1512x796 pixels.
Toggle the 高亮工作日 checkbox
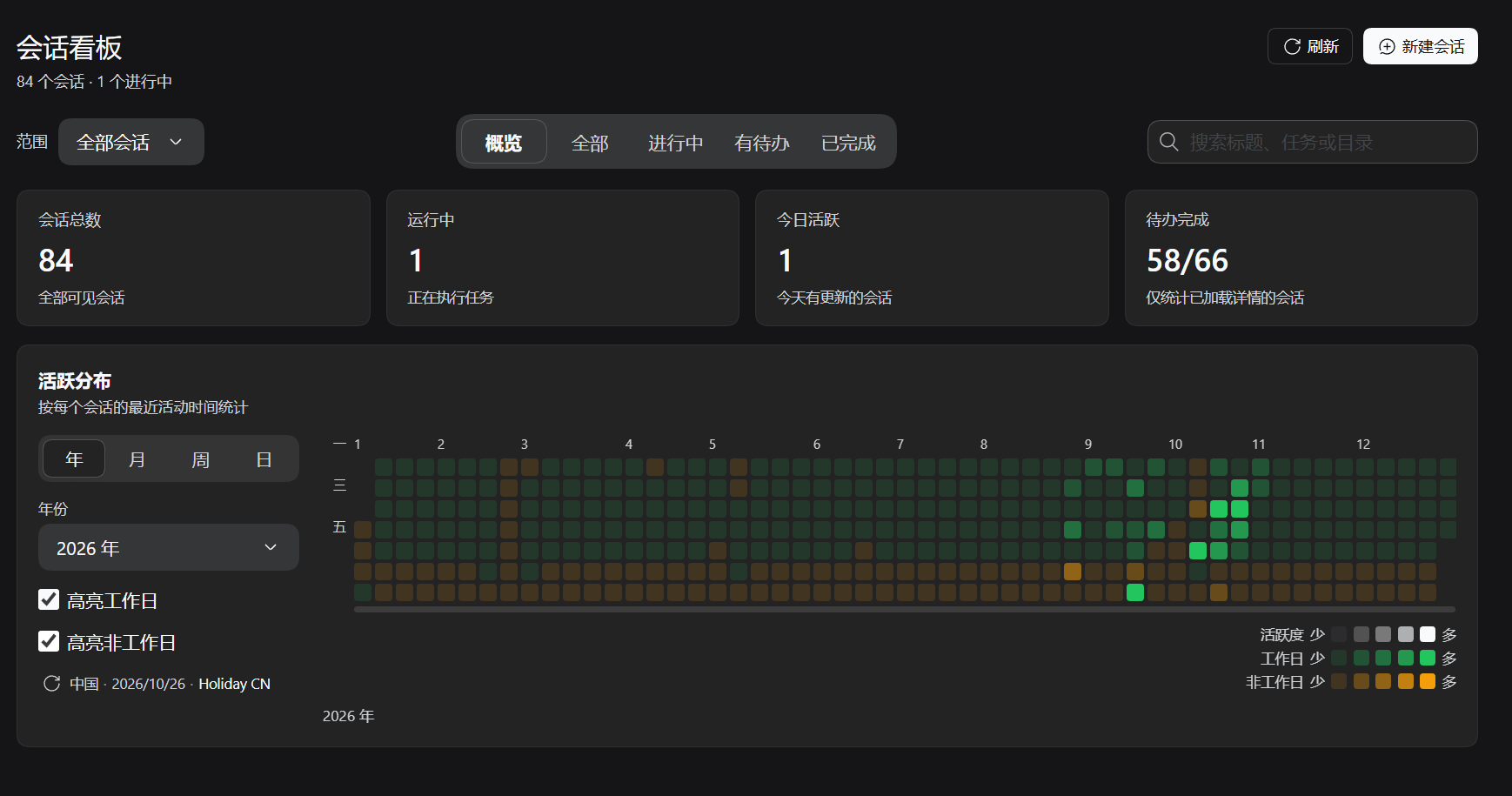pyautogui.click(x=49, y=599)
